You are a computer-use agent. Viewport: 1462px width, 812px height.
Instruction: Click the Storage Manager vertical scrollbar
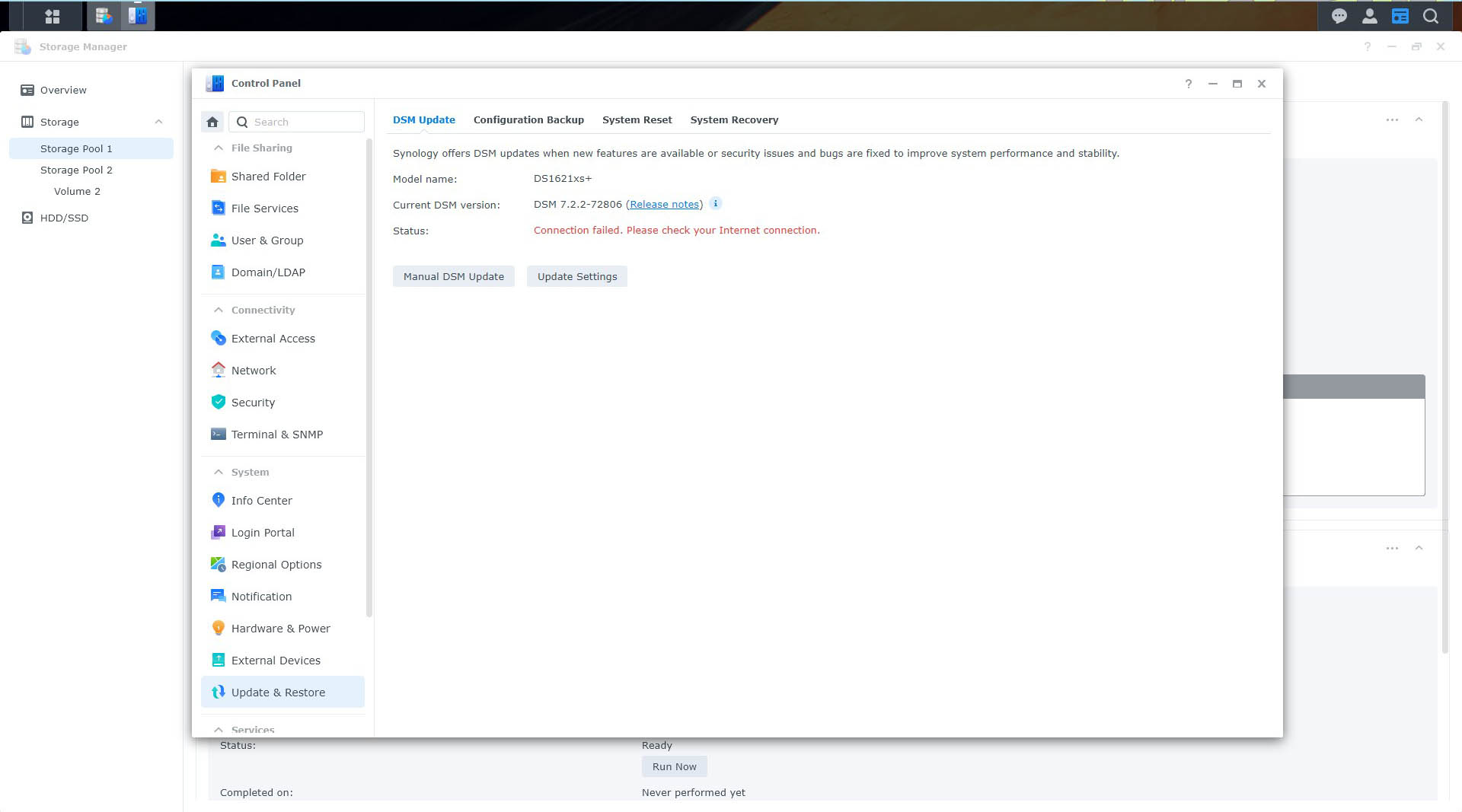coord(1444,377)
